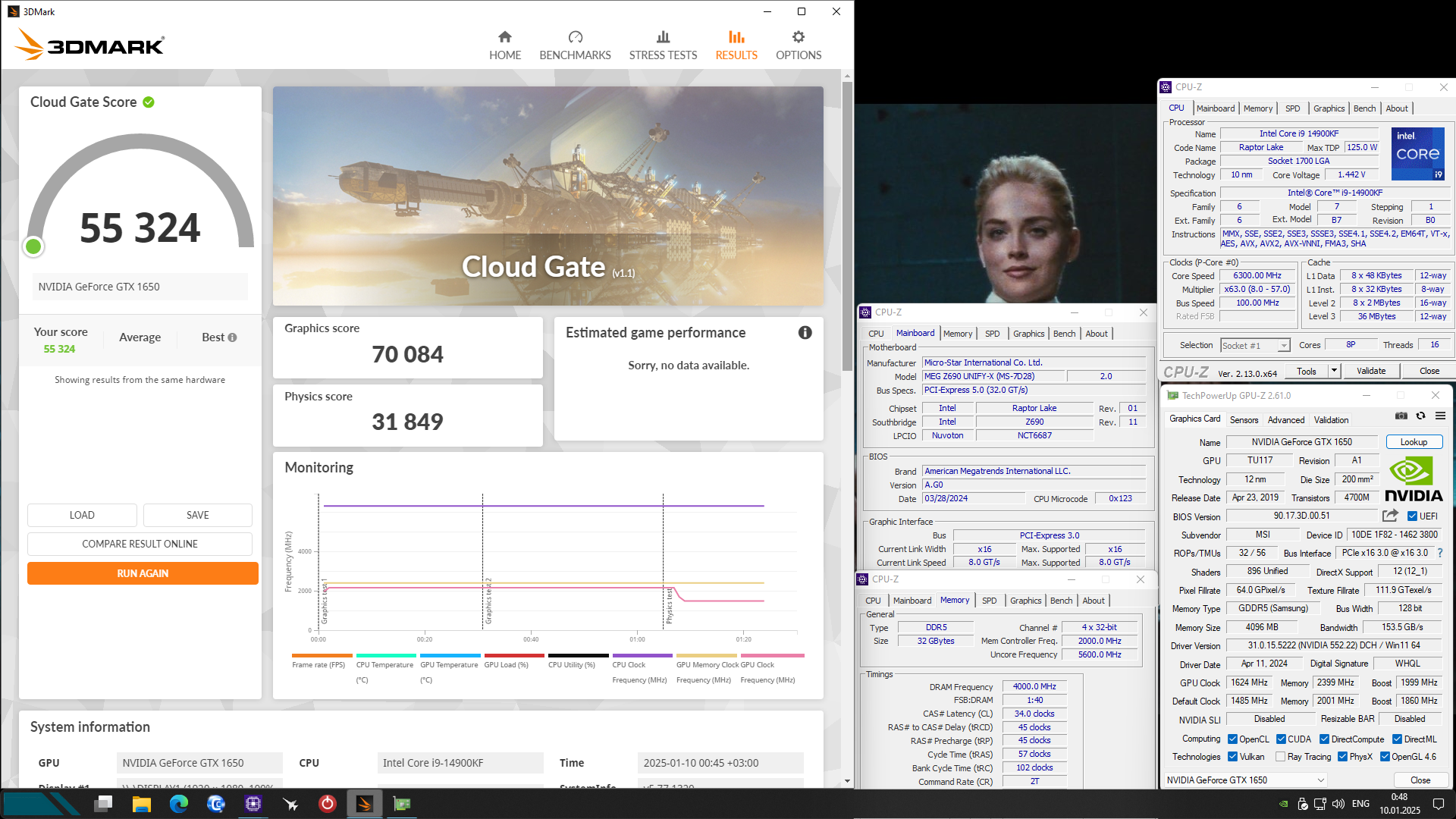Open File Explorer from the taskbar
1456x819 pixels.
(x=142, y=803)
